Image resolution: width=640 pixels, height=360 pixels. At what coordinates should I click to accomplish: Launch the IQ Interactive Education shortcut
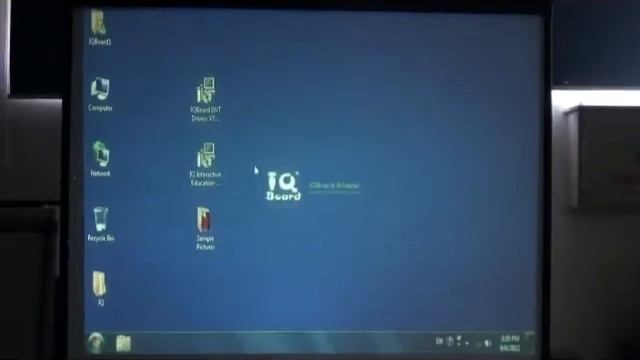tap(205, 164)
